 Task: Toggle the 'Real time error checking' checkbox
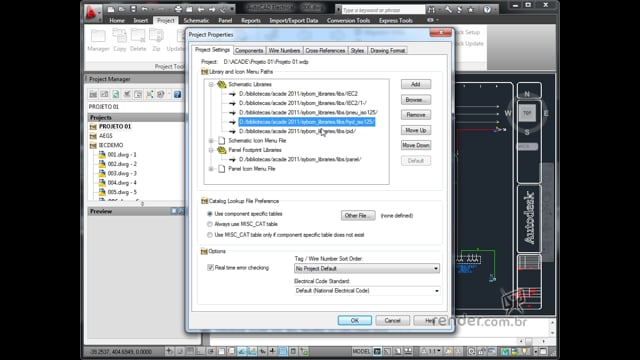[x=210, y=268]
